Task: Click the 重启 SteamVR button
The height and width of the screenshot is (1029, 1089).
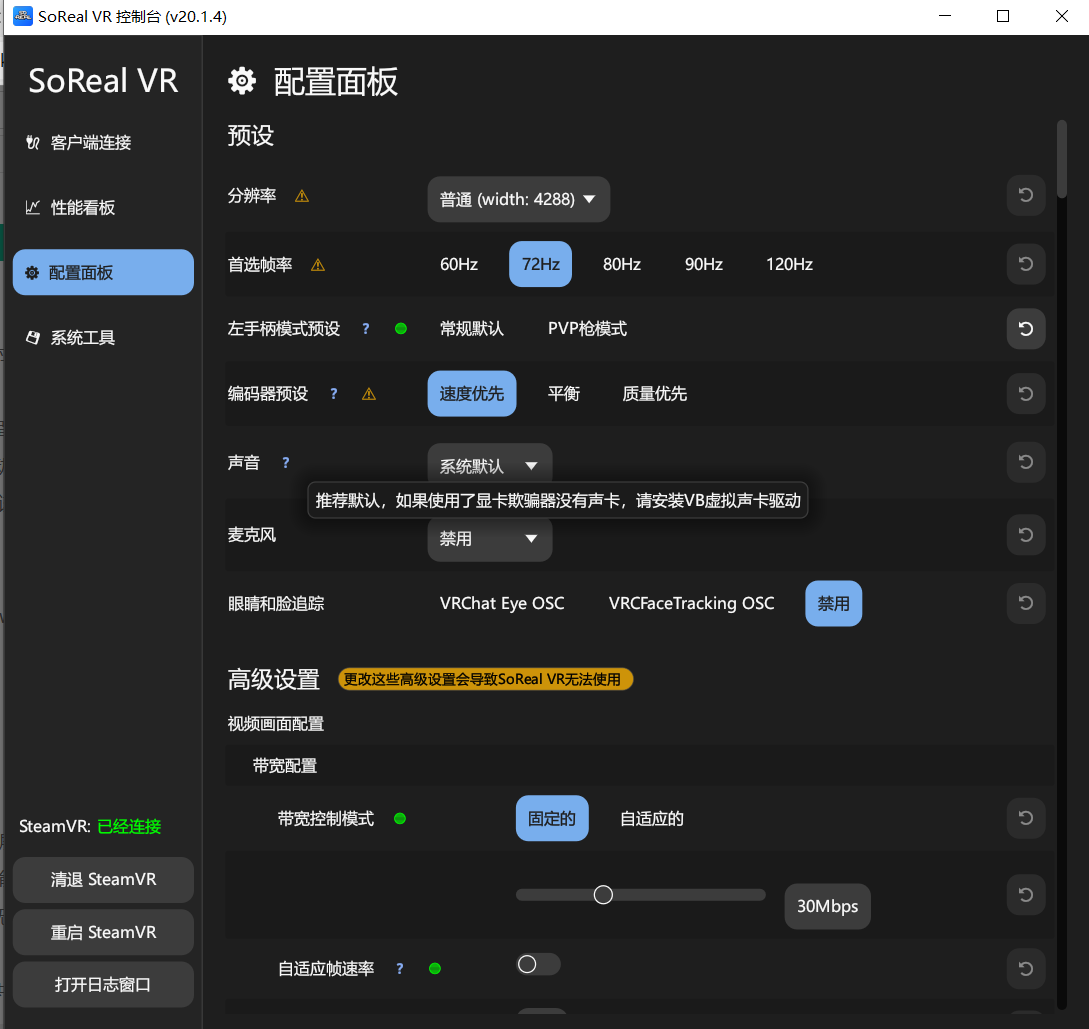Action: [x=103, y=932]
